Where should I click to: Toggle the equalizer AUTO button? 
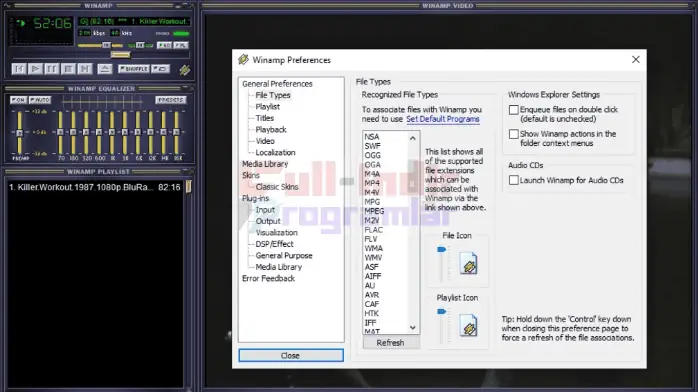tap(40, 100)
